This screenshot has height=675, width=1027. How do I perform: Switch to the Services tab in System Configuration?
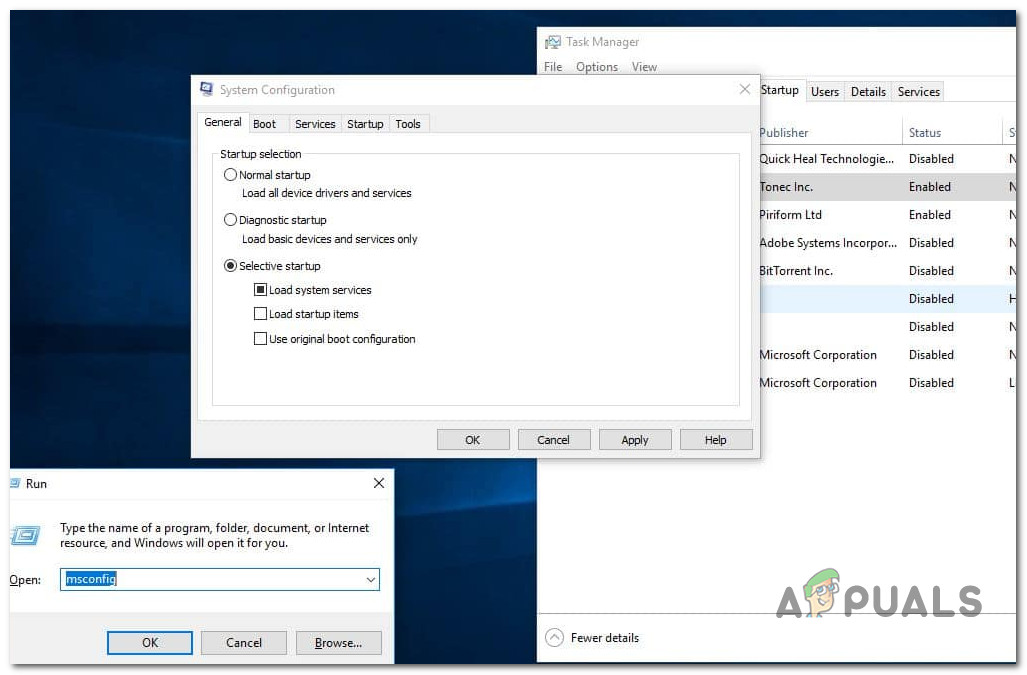click(x=315, y=123)
